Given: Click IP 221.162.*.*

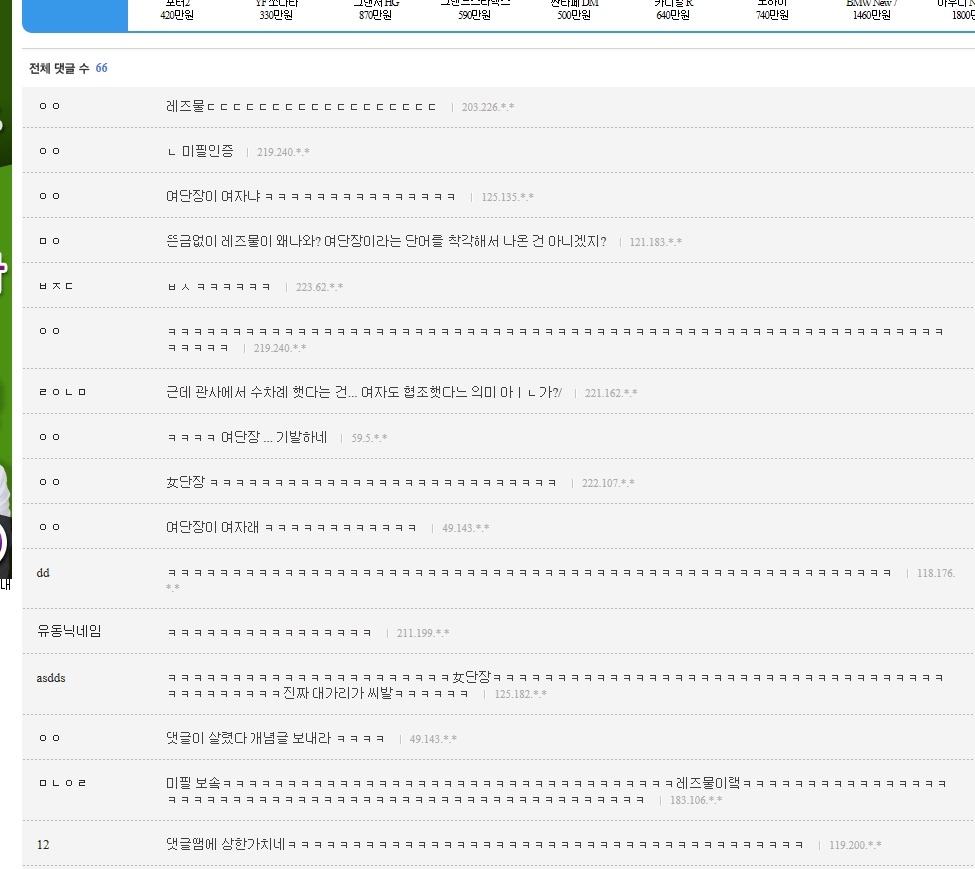Looking at the screenshot, I should (x=611, y=393).
